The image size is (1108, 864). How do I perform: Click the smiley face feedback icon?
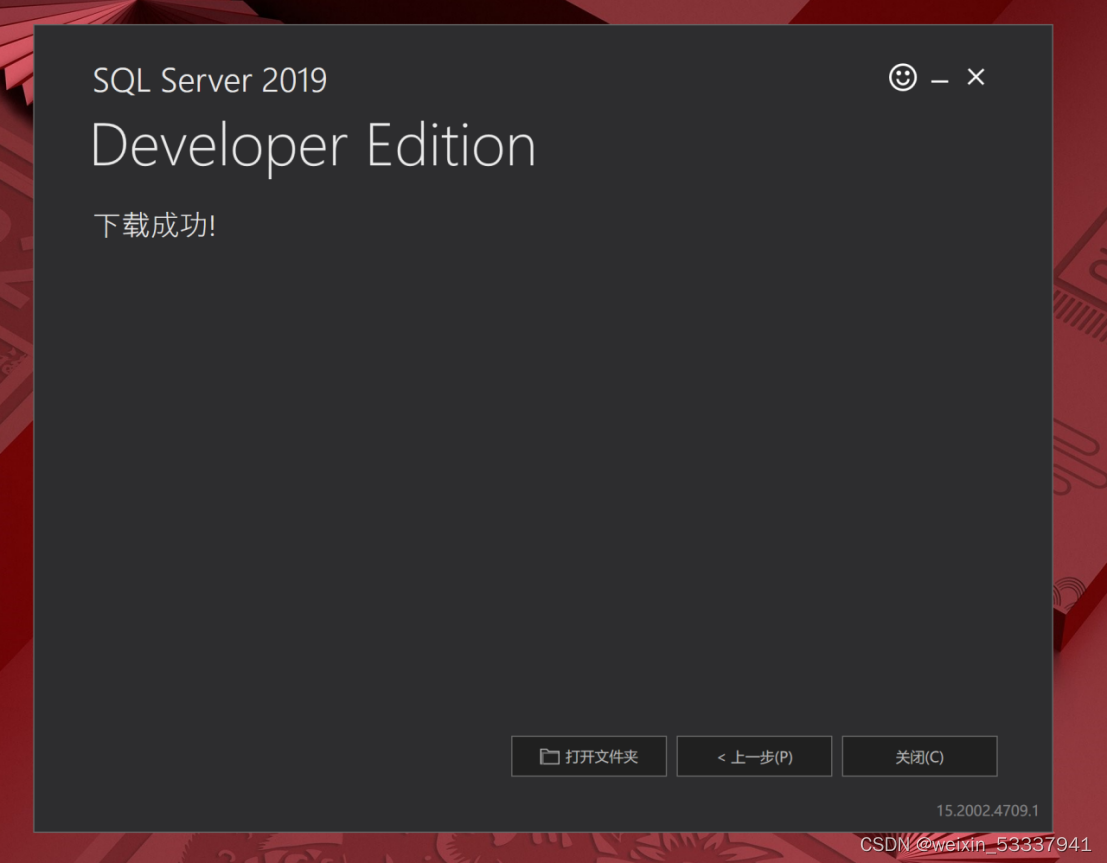point(903,77)
